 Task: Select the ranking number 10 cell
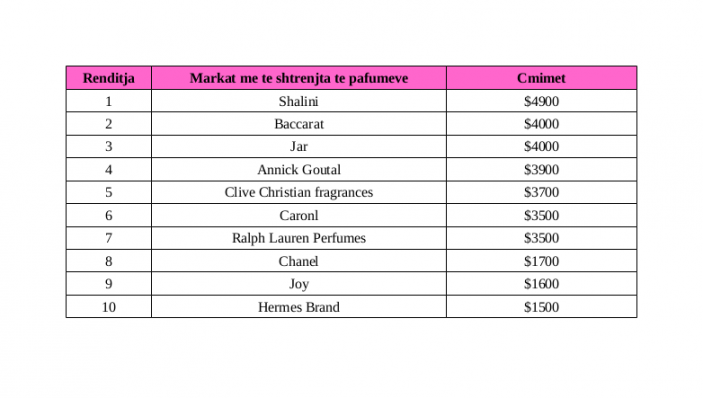pos(108,307)
